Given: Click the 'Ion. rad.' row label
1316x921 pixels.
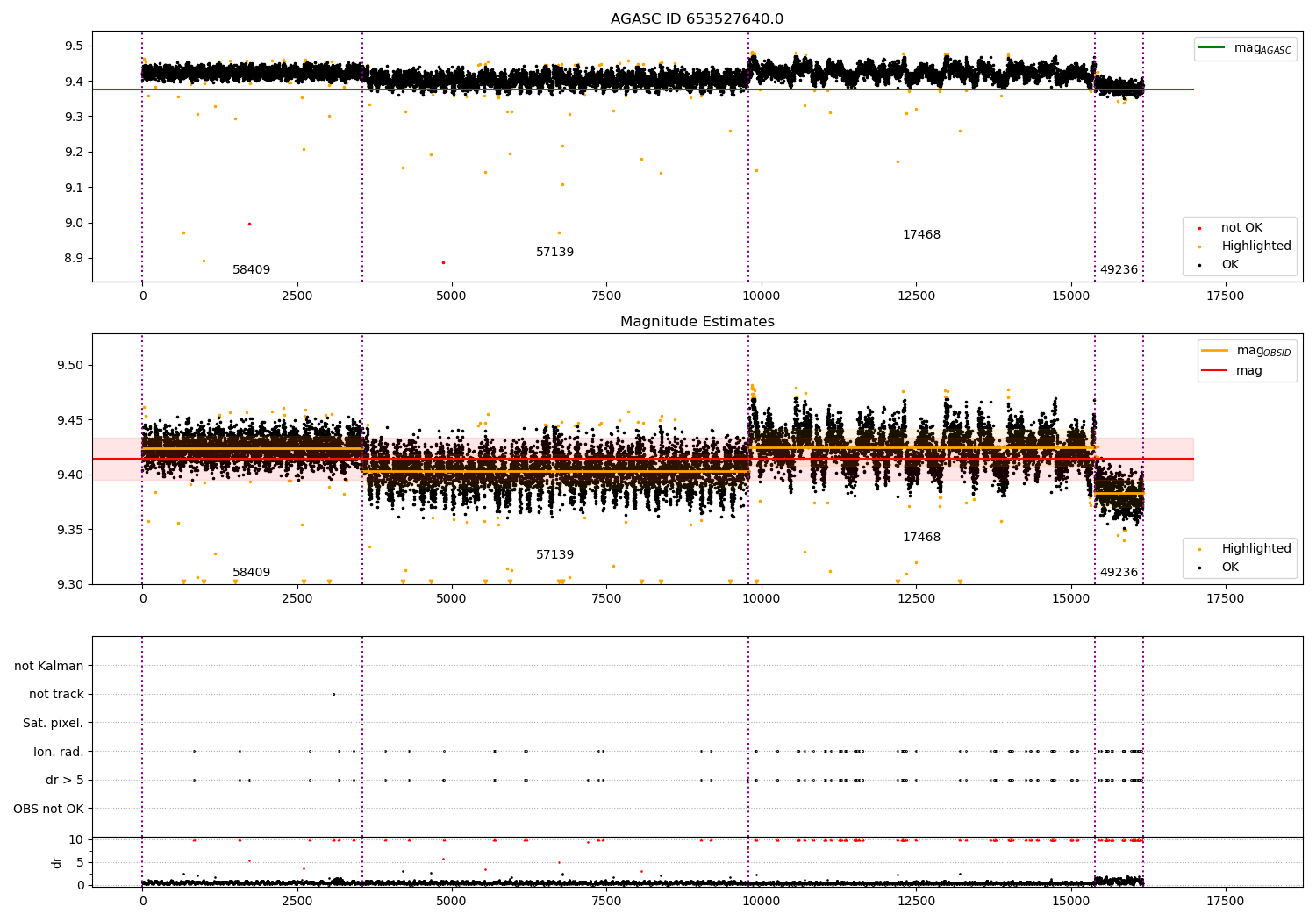Looking at the screenshot, I should (59, 752).
